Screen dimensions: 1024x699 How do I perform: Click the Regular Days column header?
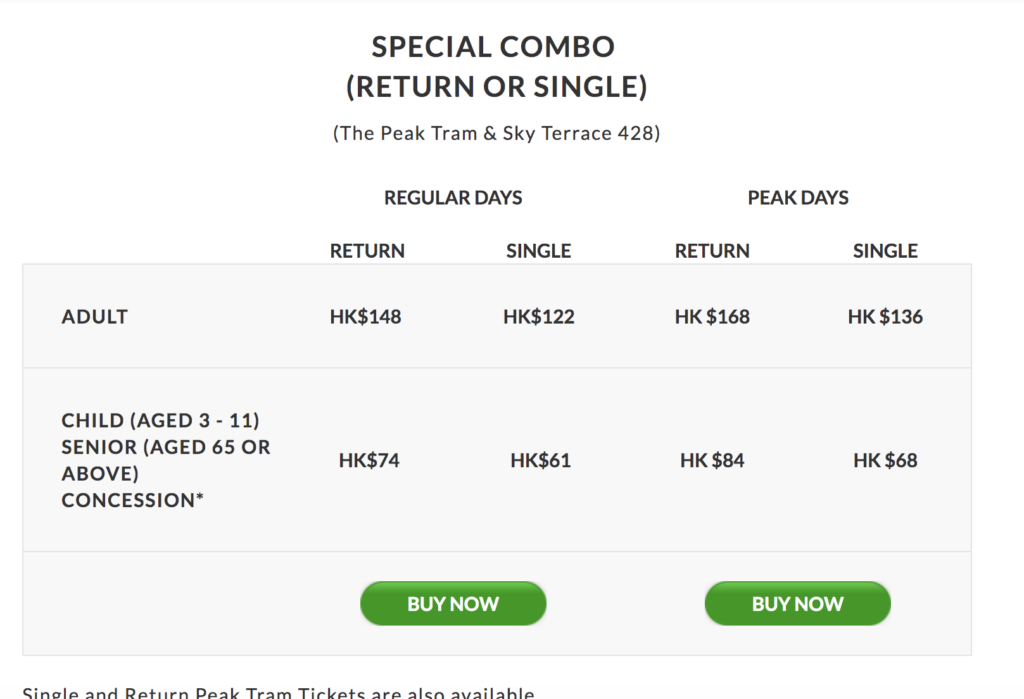click(x=453, y=197)
